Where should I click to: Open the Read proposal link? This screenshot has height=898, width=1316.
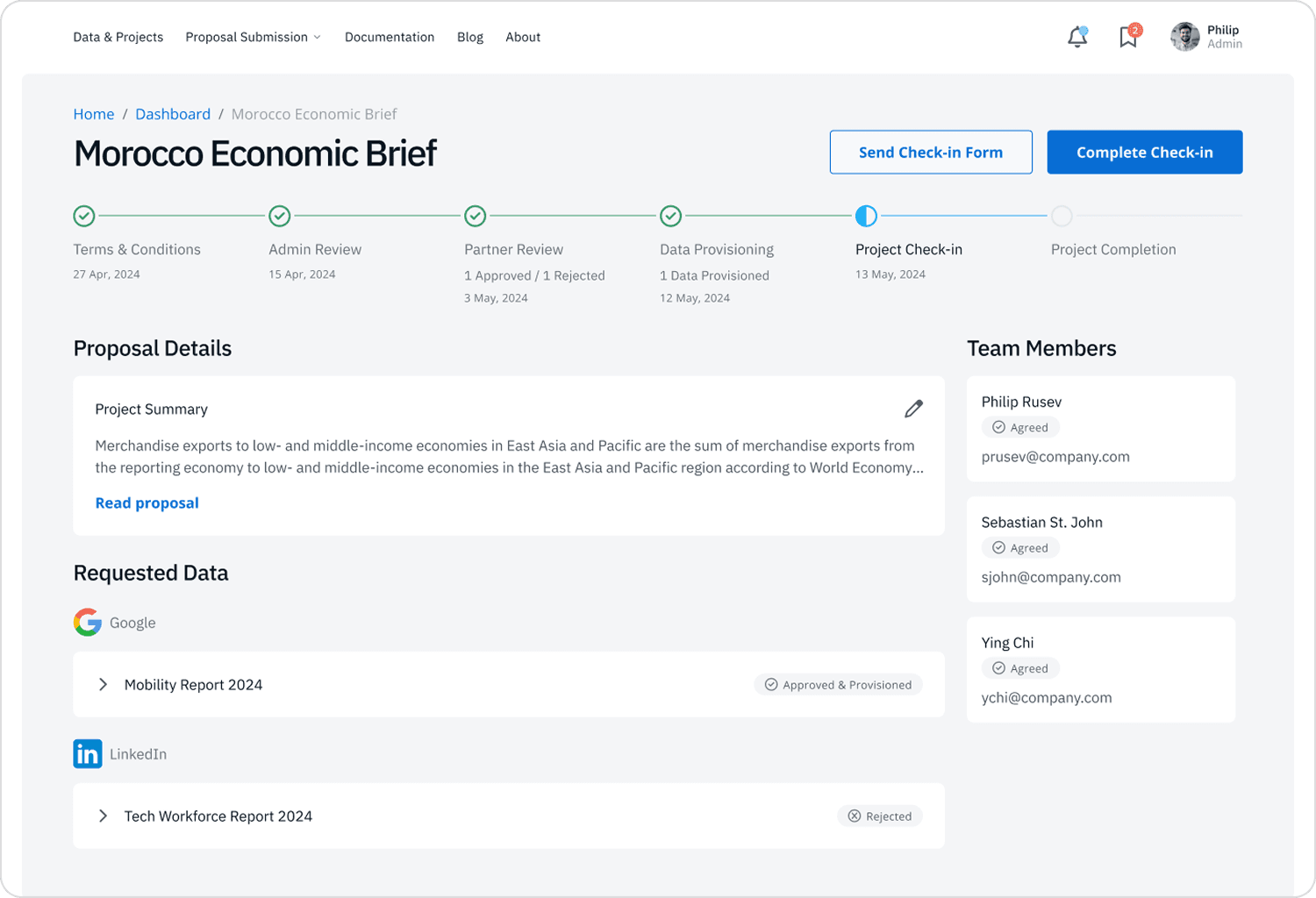click(x=147, y=503)
